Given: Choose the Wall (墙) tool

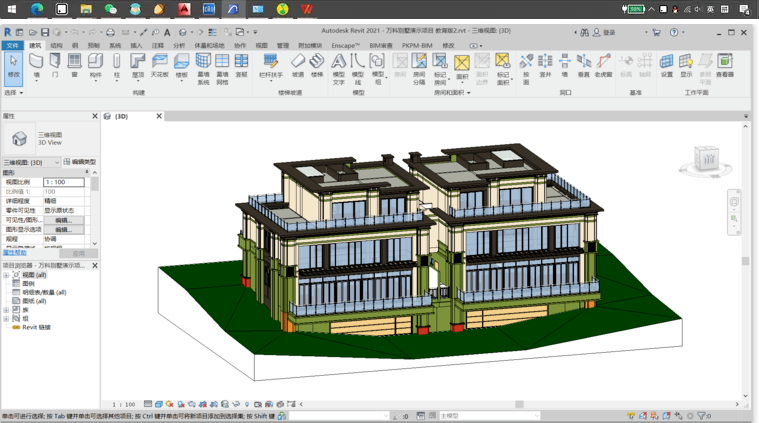Looking at the screenshot, I should click(x=36, y=65).
